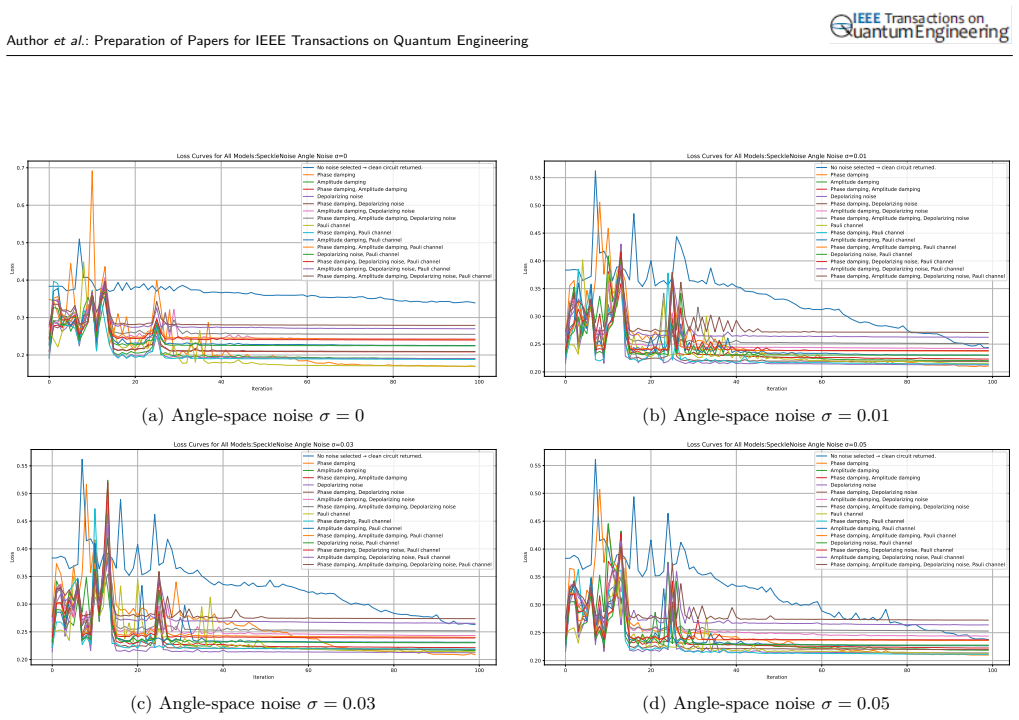1019x720 pixels.
Task: Click the 'Iteration' x-axis label of plot (b)
Action: [777, 389]
